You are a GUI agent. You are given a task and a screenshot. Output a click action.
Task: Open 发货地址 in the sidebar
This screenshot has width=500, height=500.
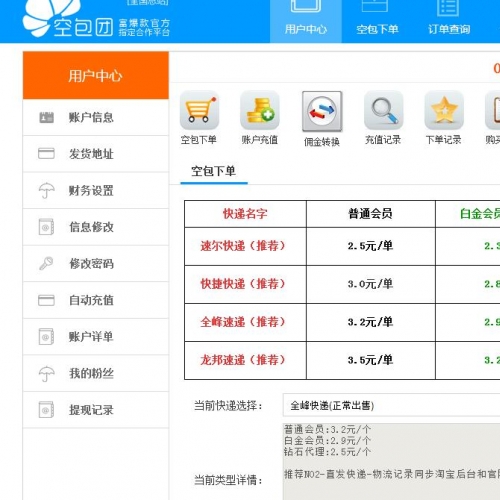tap(96, 154)
